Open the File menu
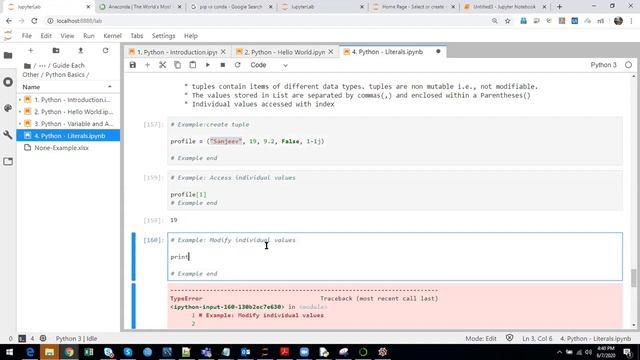Screen dimensions: 640x360 tap(27, 36)
